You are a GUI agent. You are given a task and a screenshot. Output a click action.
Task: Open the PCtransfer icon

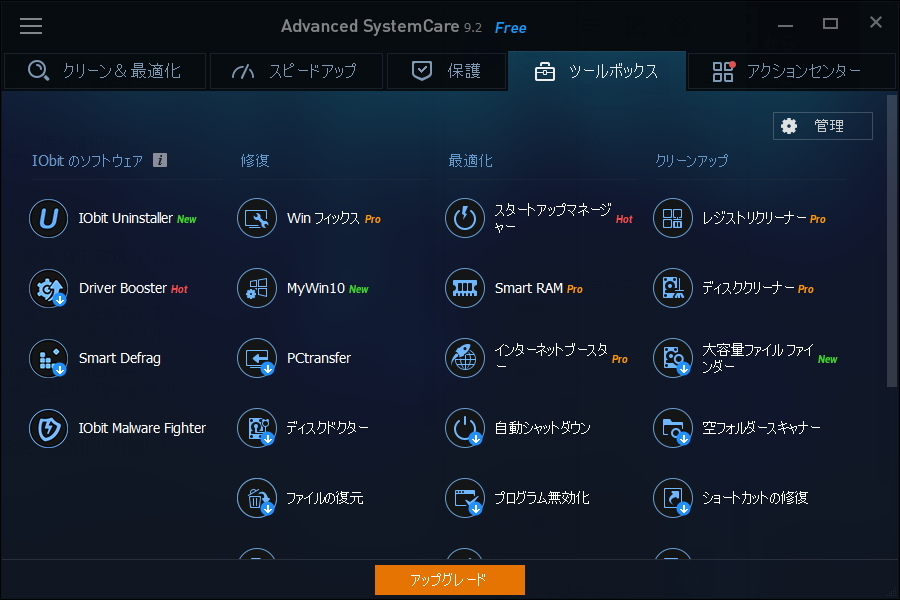[x=257, y=358]
